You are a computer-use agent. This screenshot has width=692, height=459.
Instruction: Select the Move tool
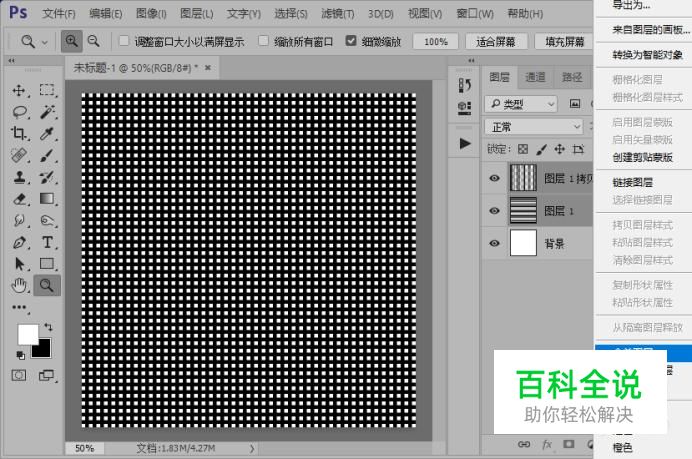pos(19,90)
